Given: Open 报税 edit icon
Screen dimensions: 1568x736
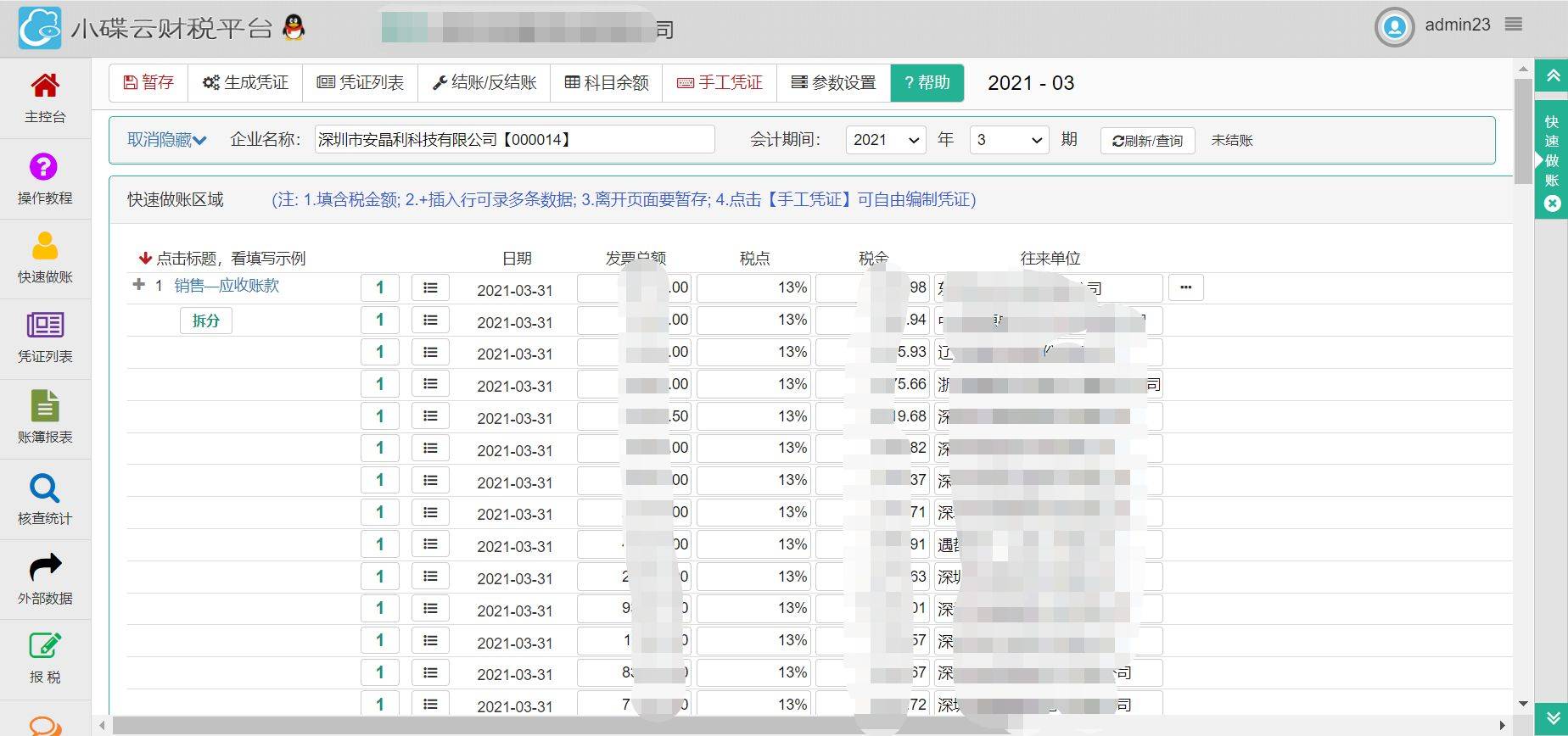Looking at the screenshot, I should 45,647.
